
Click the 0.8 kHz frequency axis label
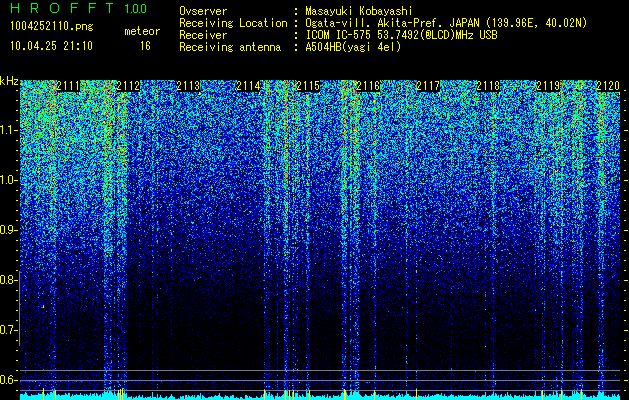8,280
